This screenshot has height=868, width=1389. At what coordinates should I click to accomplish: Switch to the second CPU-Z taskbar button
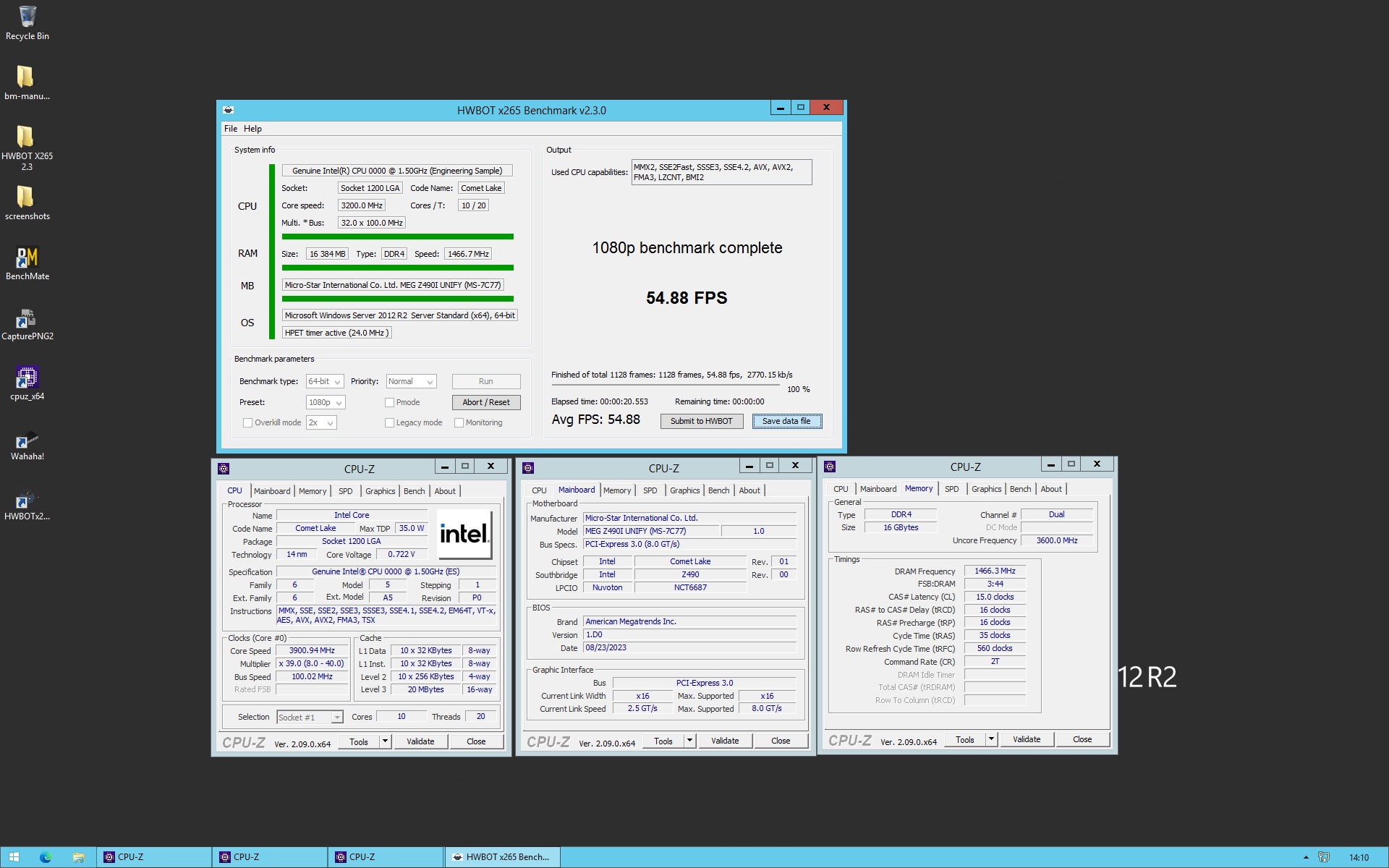click(270, 857)
